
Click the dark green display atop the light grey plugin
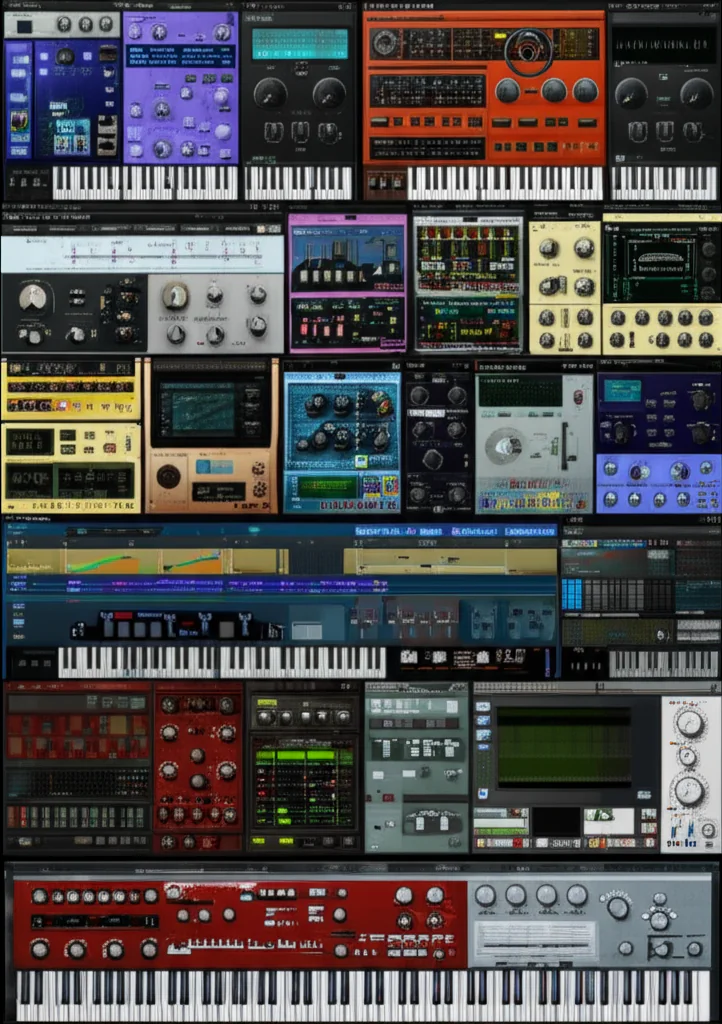click(520, 392)
